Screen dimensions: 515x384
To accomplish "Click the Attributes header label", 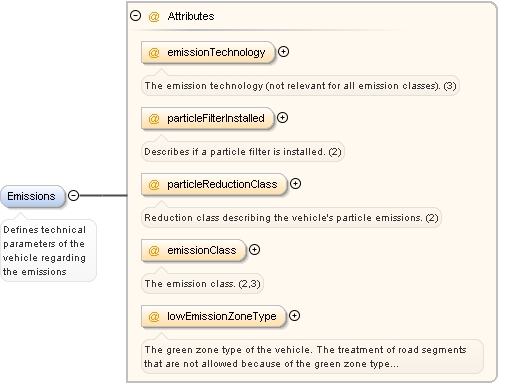I will click(x=191, y=16).
